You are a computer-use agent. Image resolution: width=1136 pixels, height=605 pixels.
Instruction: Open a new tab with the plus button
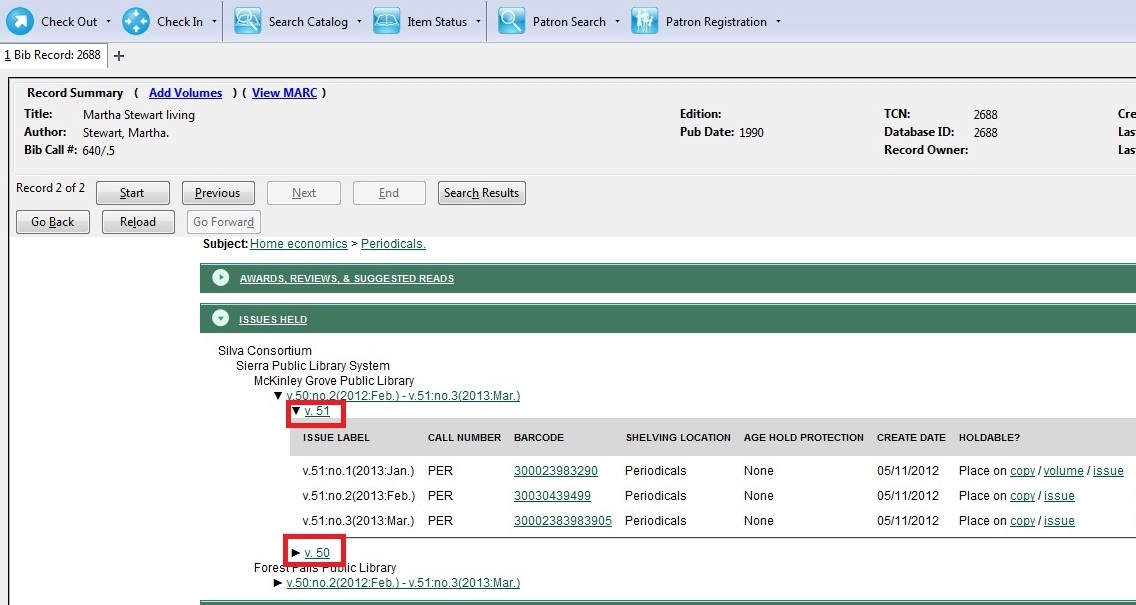[118, 56]
